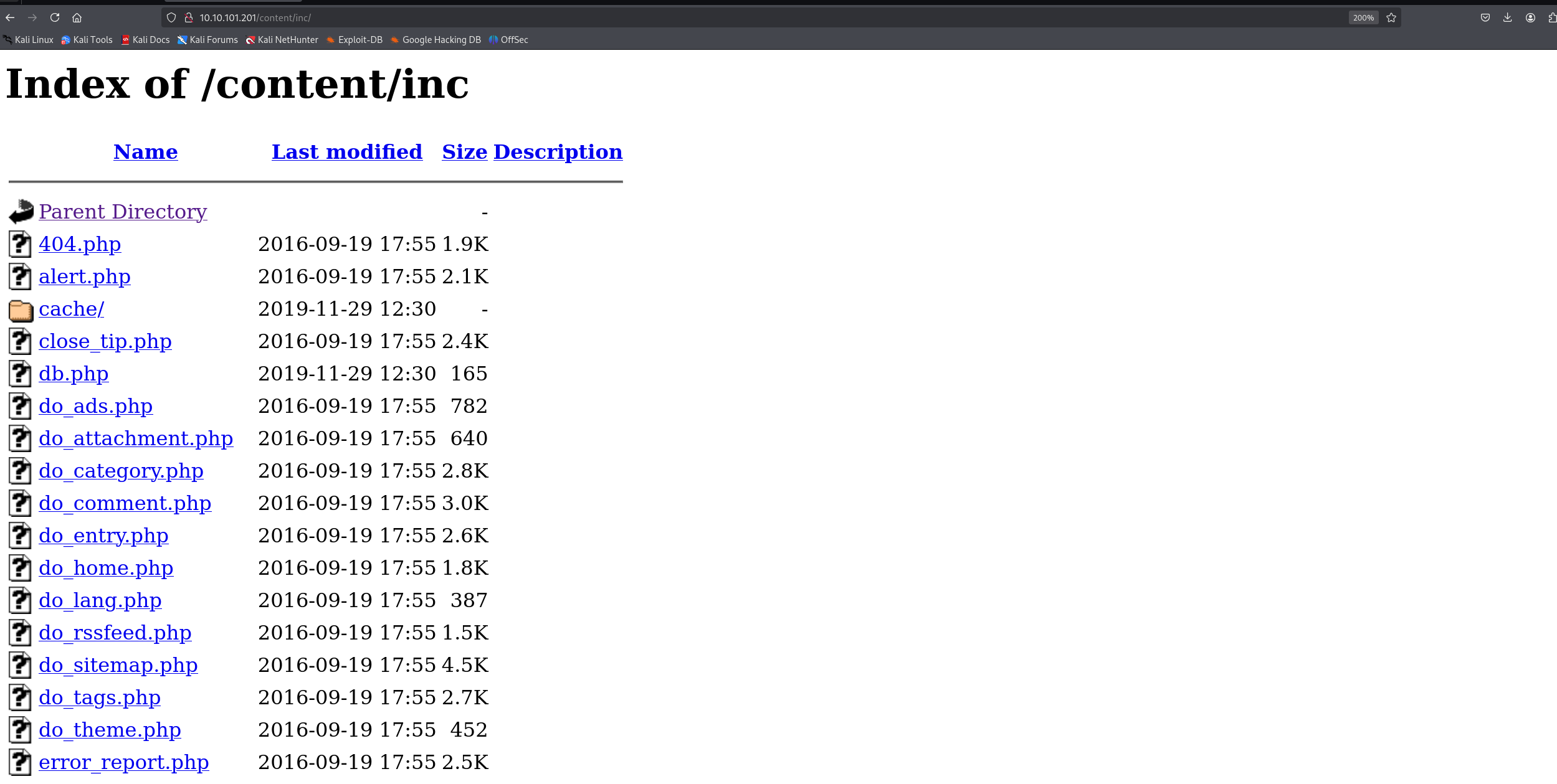Open the db.php file link
Image resolution: width=1557 pixels, height=784 pixels.
[x=74, y=374]
